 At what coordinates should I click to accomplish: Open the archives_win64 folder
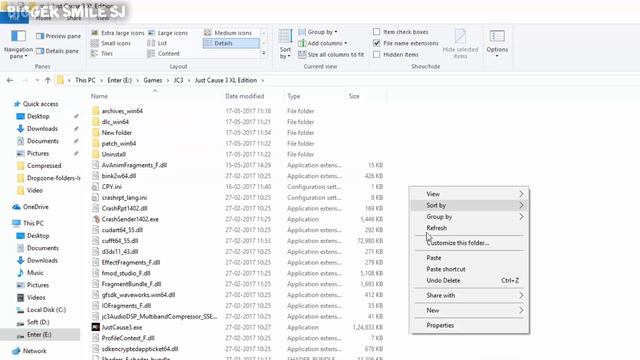(x=118, y=111)
